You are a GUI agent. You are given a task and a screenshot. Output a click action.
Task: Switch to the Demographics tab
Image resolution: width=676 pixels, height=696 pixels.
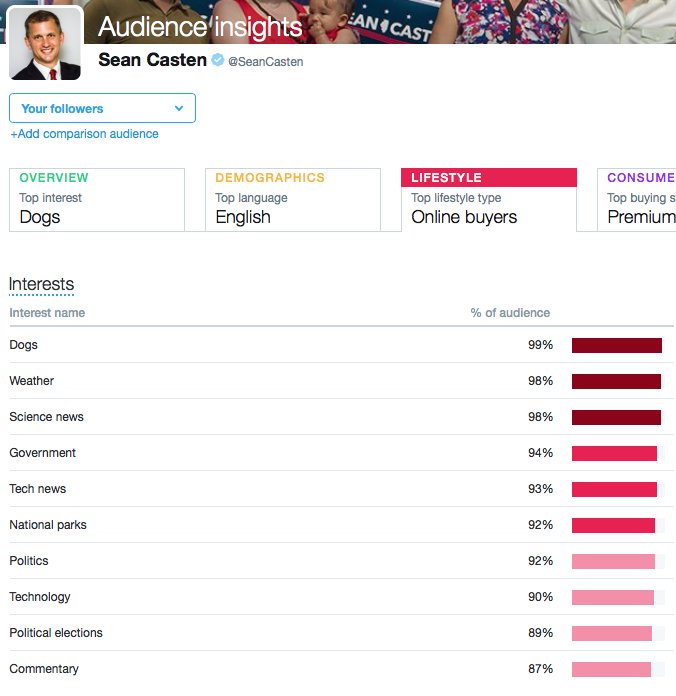point(293,200)
